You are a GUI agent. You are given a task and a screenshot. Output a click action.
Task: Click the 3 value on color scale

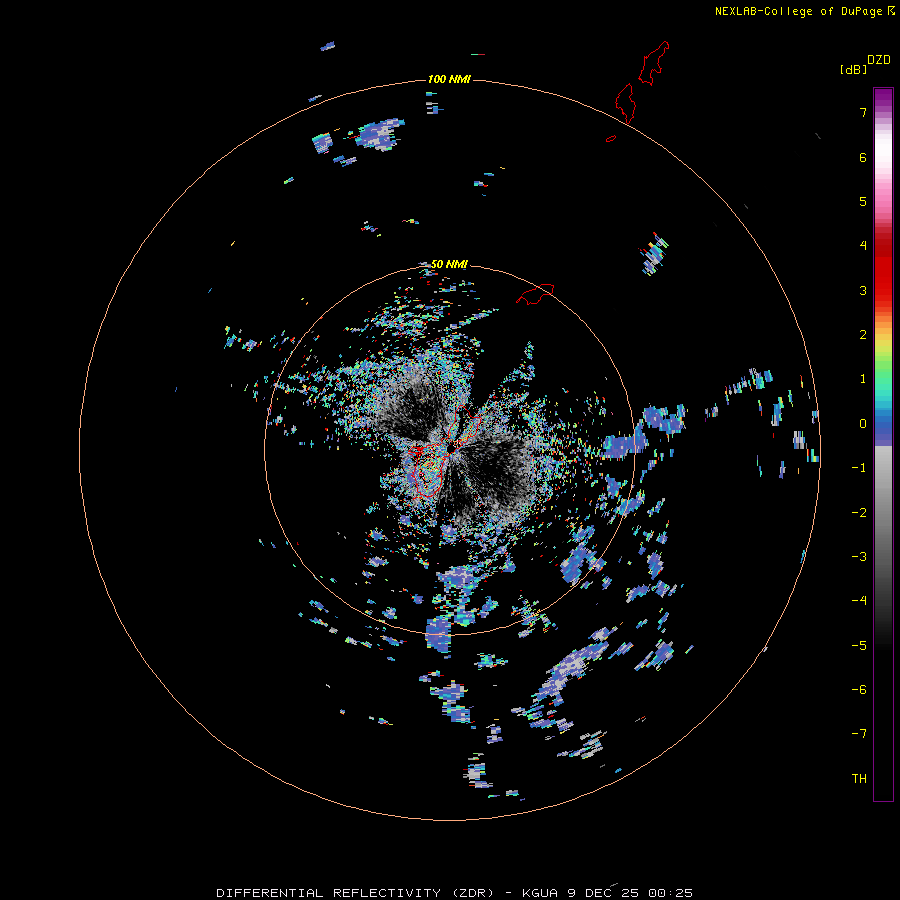pyautogui.click(x=863, y=290)
